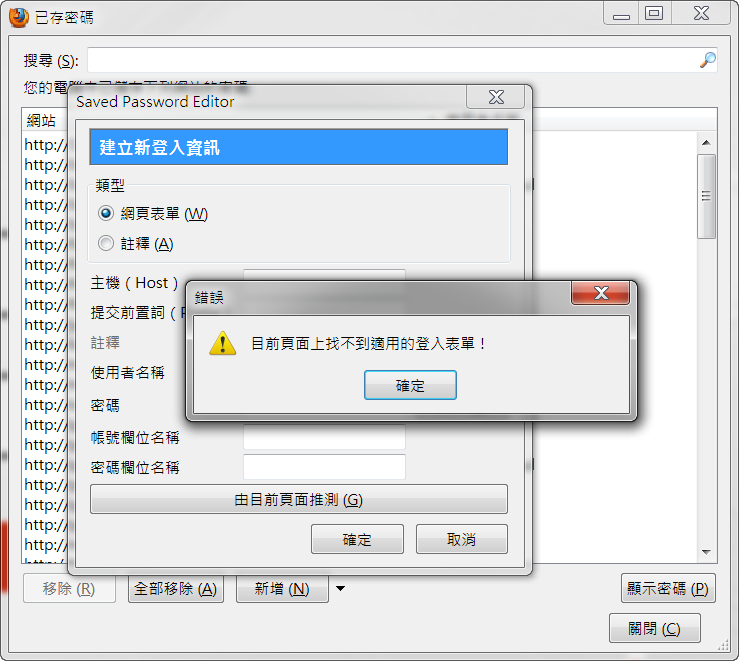739x661 pixels.
Task: Click the 密碼欄位名稱 text field
Action: pyautogui.click(x=324, y=467)
